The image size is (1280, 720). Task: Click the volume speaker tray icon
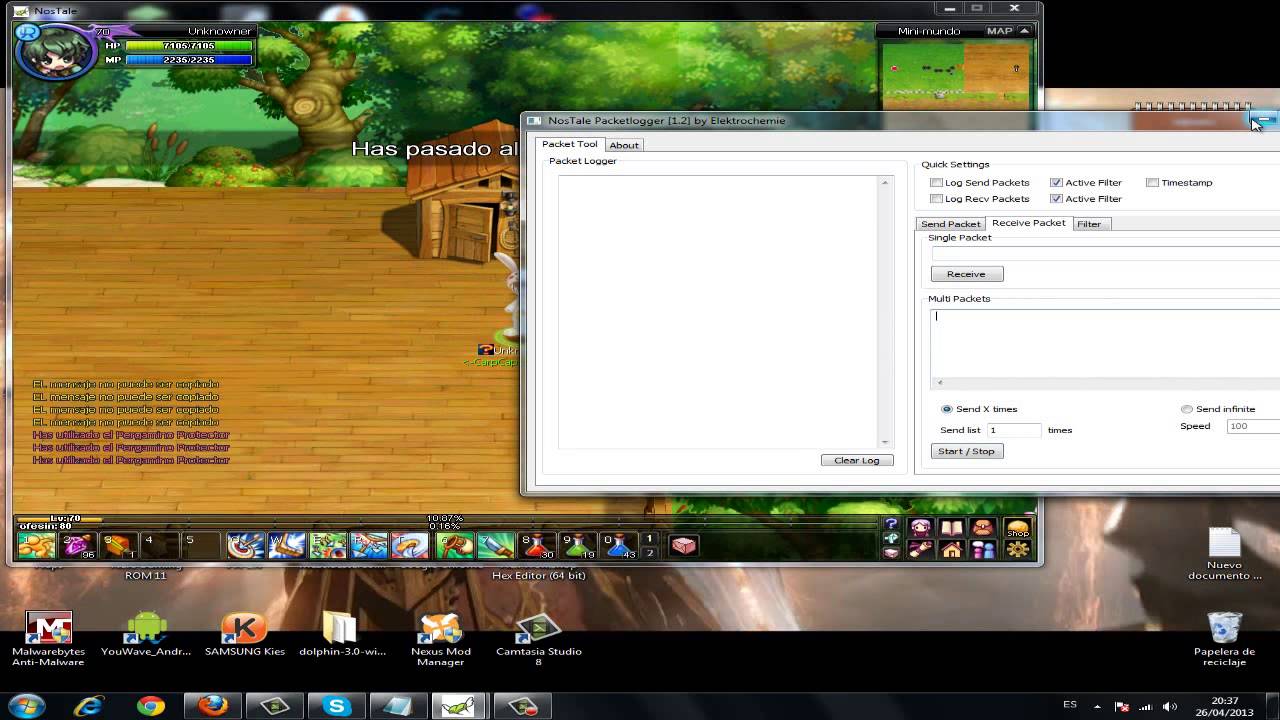coord(1170,706)
